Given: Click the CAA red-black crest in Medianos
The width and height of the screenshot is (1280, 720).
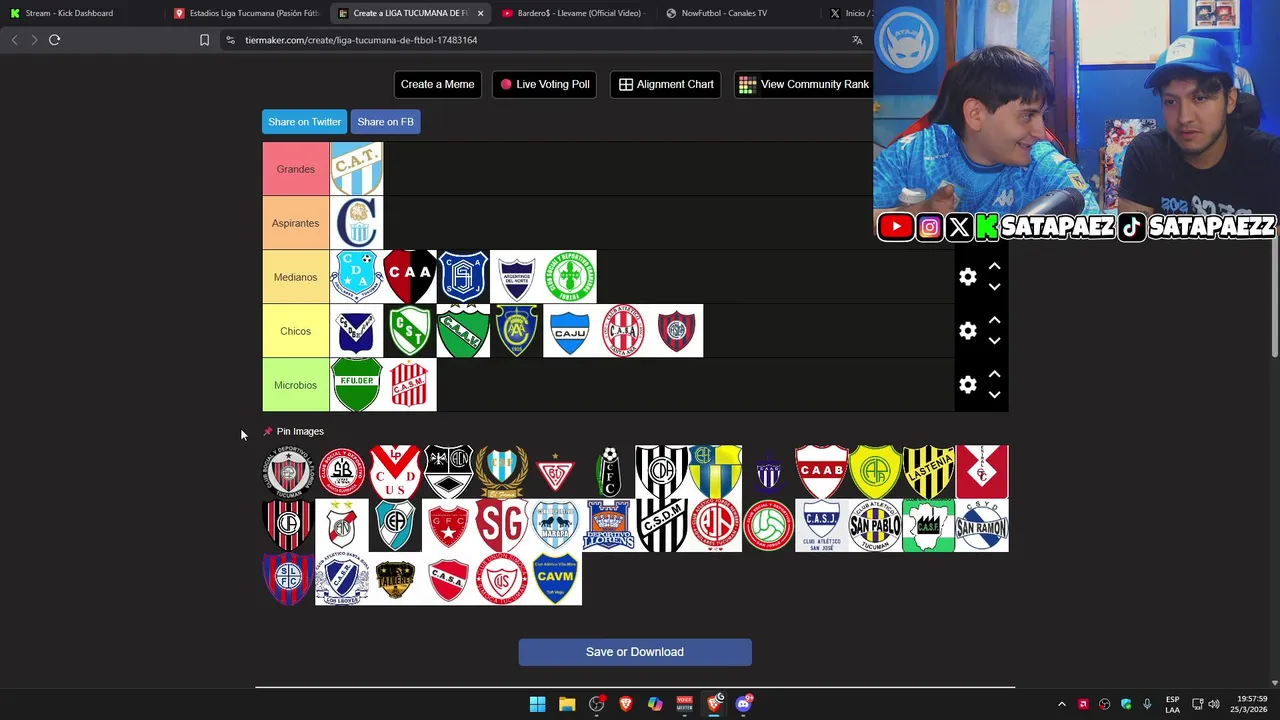Looking at the screenshot, I should [410, 277].
